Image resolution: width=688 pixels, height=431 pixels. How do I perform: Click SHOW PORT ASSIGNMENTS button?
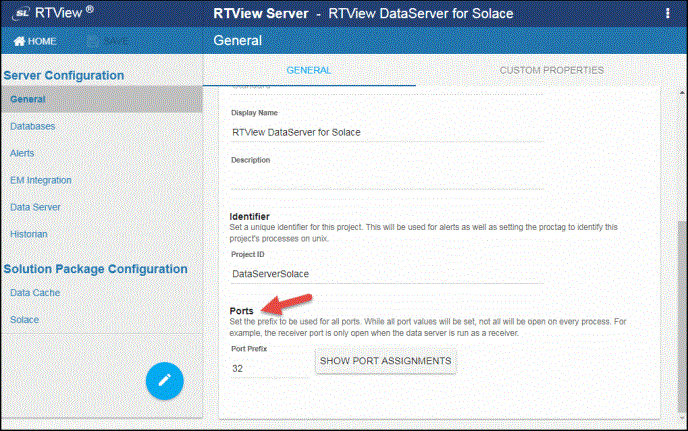point(385,360)
